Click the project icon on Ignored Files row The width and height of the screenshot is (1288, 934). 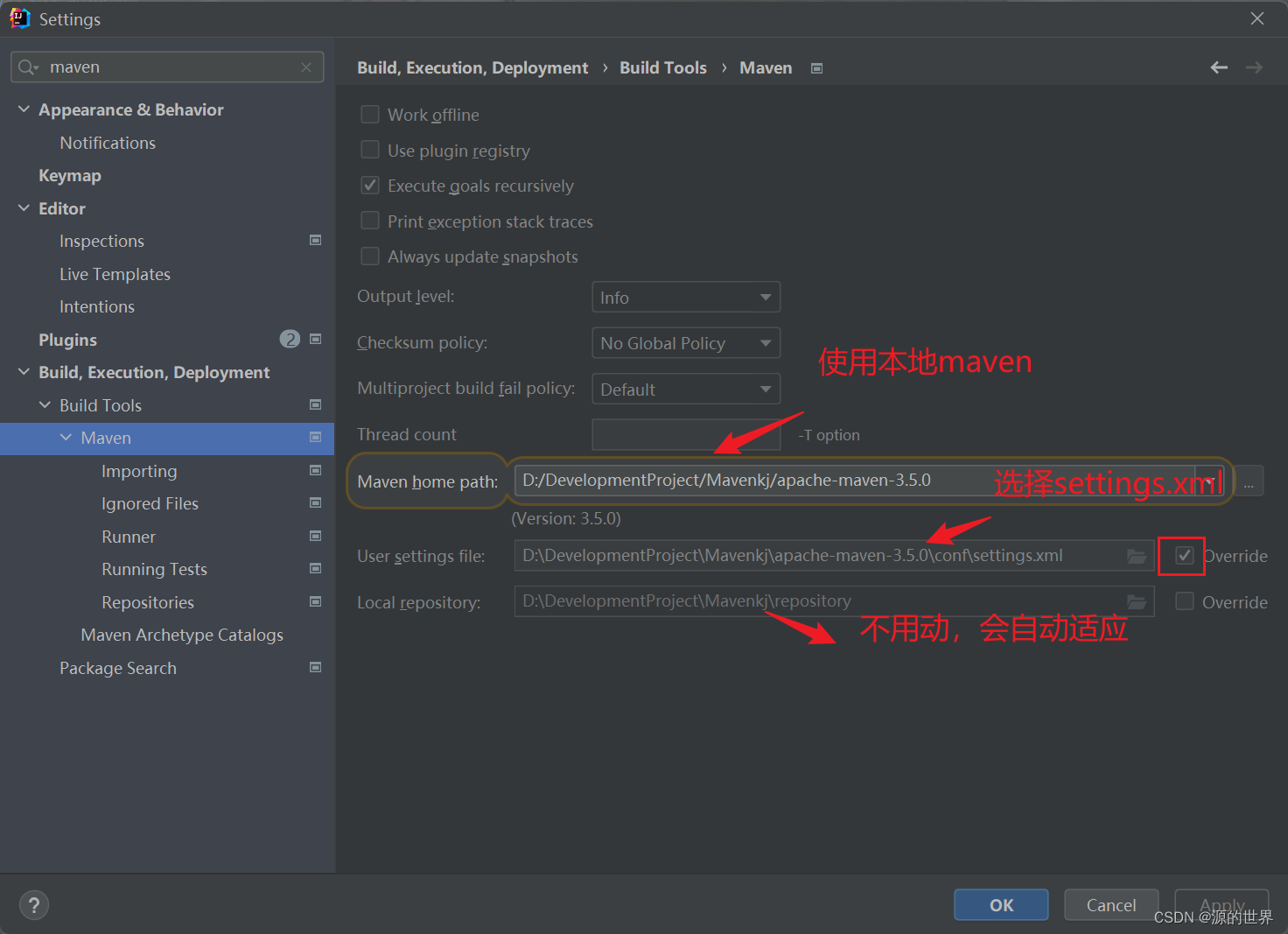pos(316,502)
